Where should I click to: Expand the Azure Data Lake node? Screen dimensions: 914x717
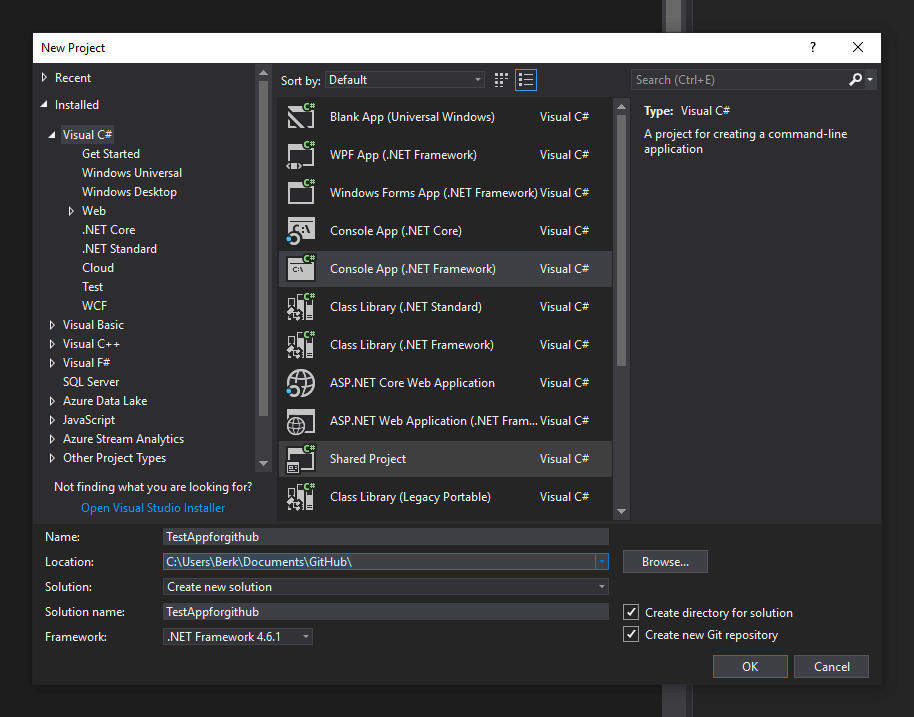pyautogui.click(x=52, y=400)
